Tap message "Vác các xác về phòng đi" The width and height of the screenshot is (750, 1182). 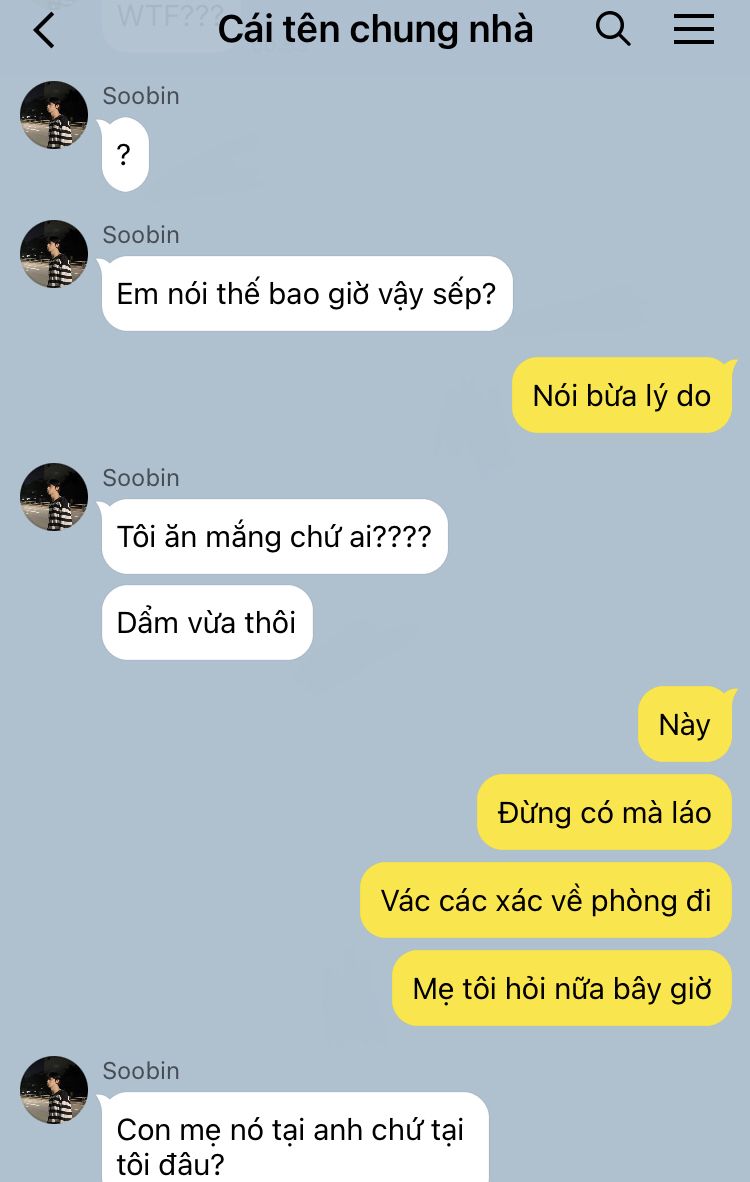(x=546, y=900)
